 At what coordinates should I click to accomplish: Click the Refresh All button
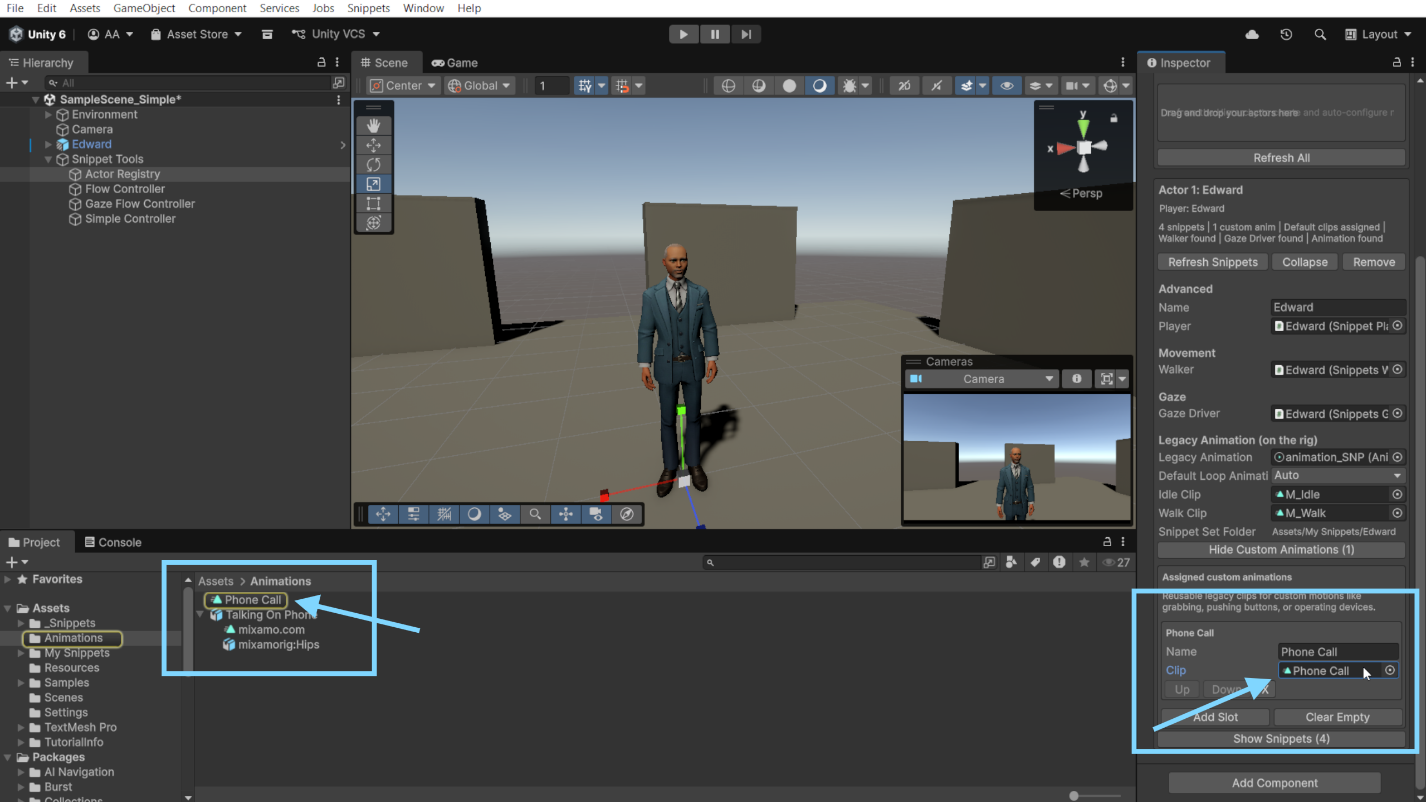tap(1281, 158)
